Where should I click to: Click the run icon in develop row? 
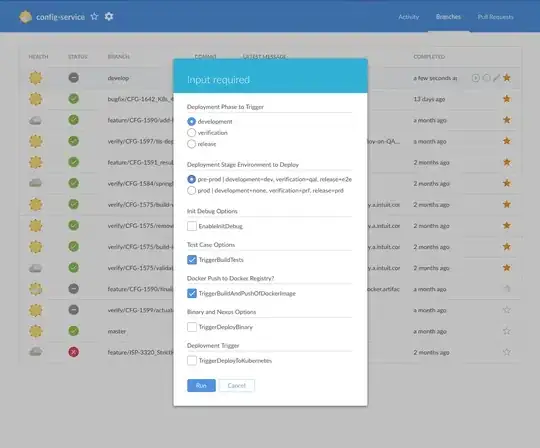[x=476, y=78]
